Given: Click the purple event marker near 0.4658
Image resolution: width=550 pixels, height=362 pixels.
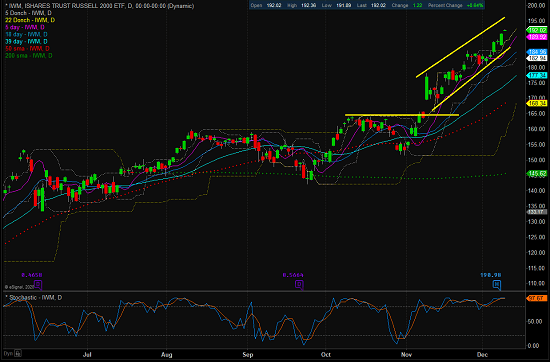Looking at the screenshot, I should tap(38, 284).
